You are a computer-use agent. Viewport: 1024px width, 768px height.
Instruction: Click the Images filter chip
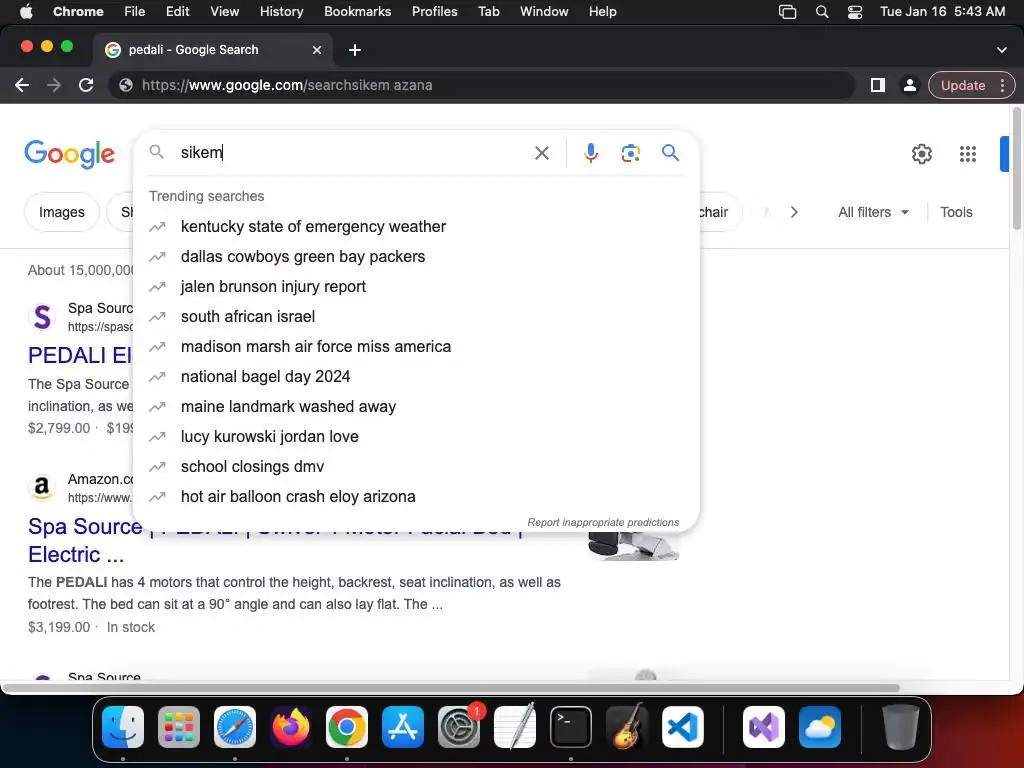click(x=61, y=212)
